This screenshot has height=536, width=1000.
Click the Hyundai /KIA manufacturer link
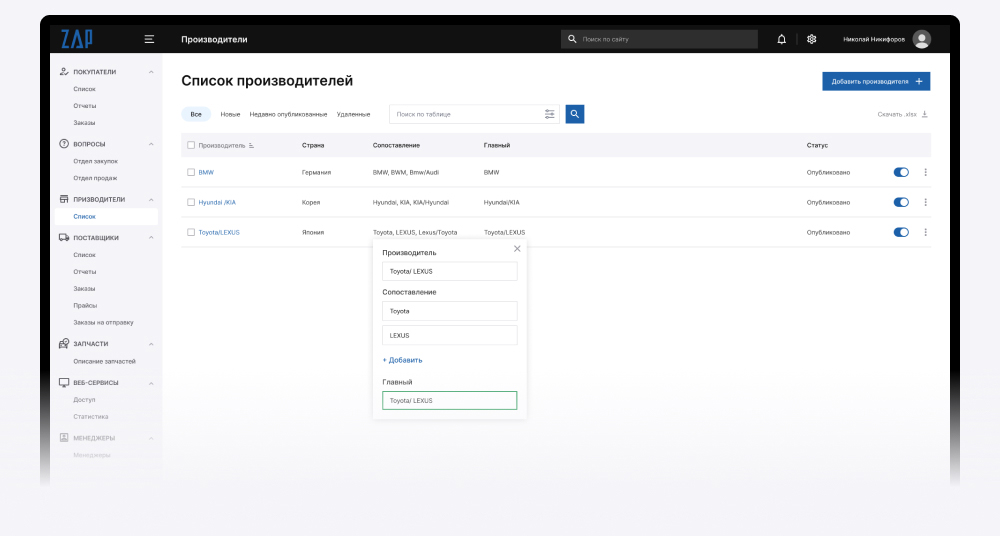(217, 202)
